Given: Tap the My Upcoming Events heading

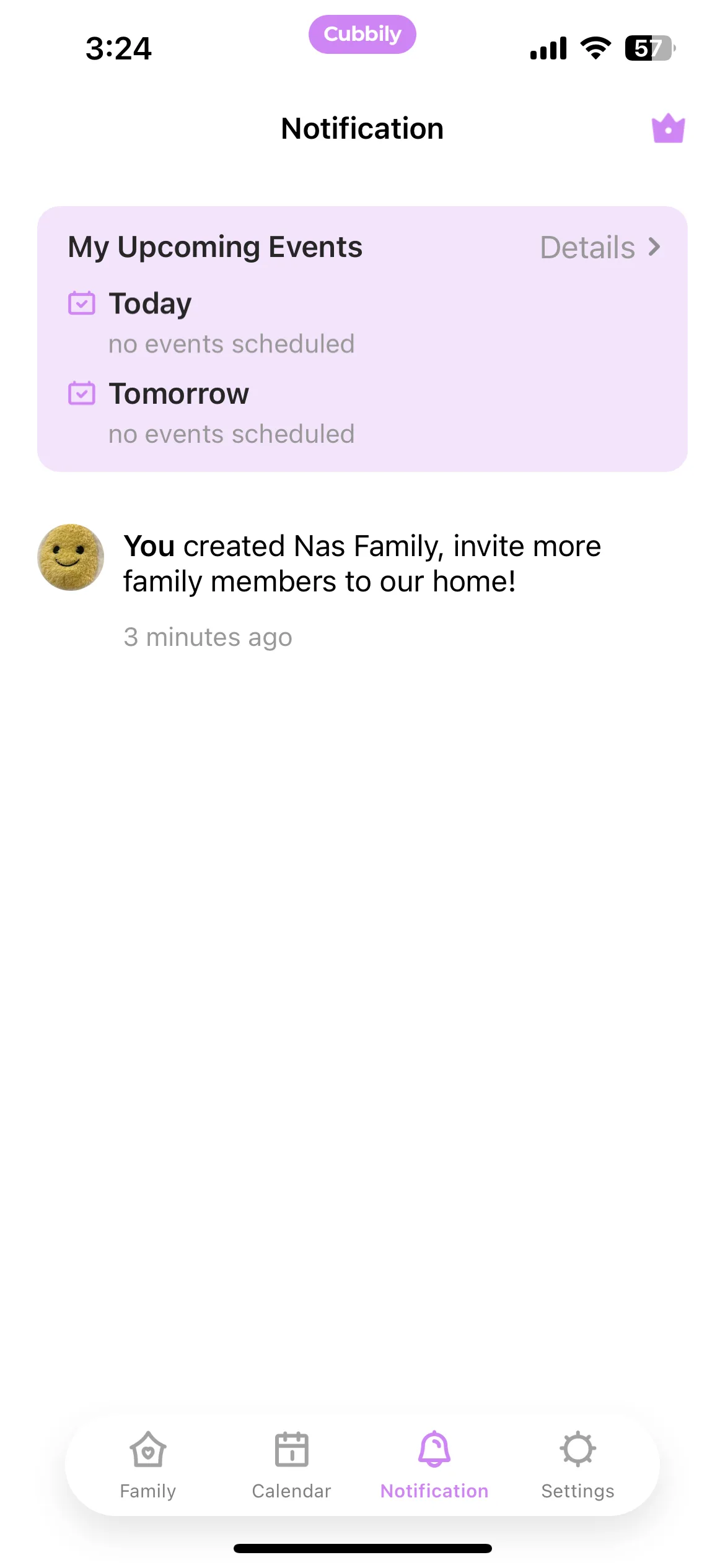Looking at the screenshot, I should pyautogui.click(x=215, y=247).
